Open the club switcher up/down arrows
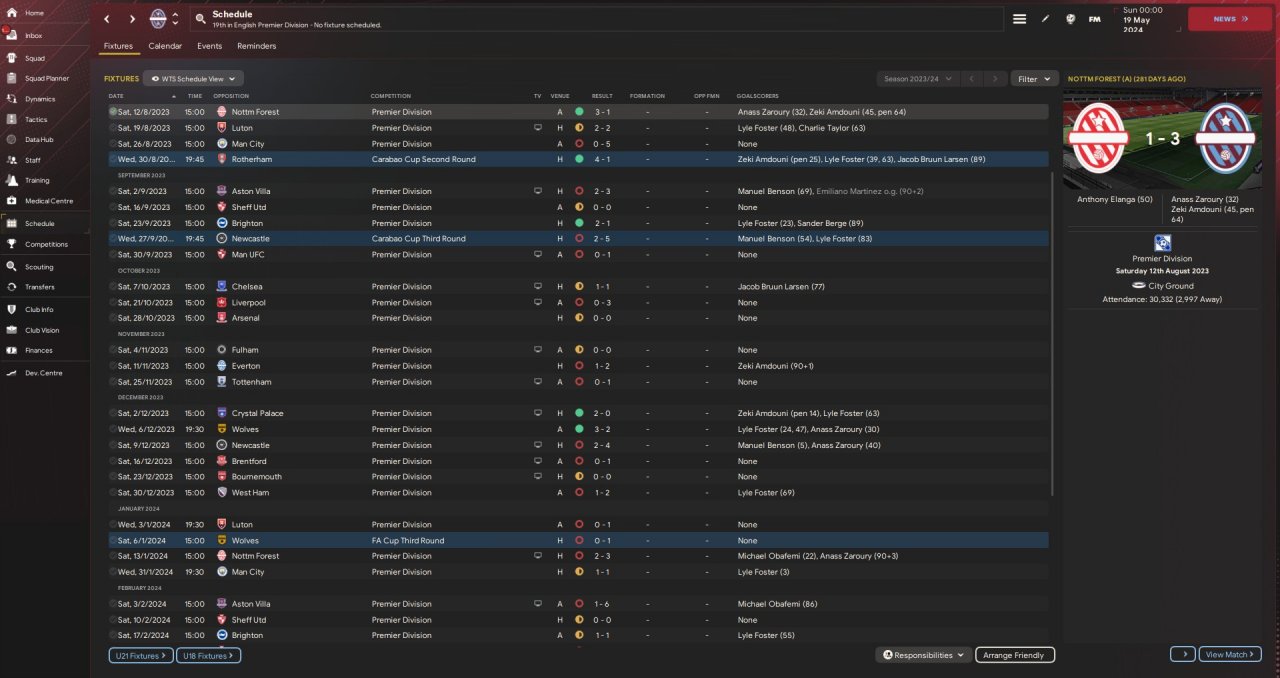The width and height of the screenshot is (1280, 678). tap(176, 19)
